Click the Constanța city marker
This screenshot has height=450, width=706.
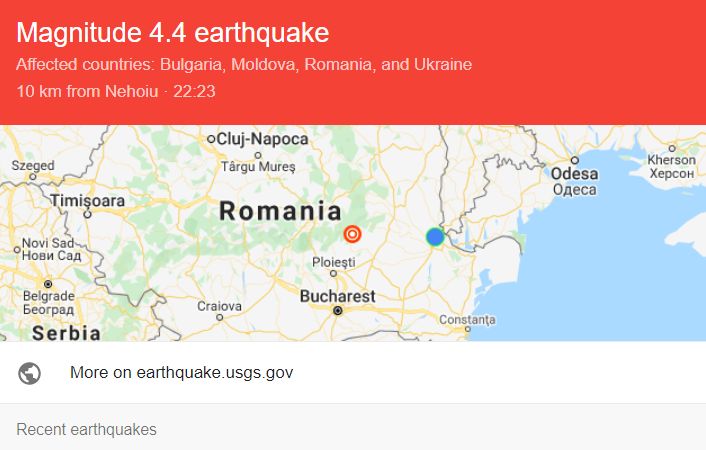467,329
